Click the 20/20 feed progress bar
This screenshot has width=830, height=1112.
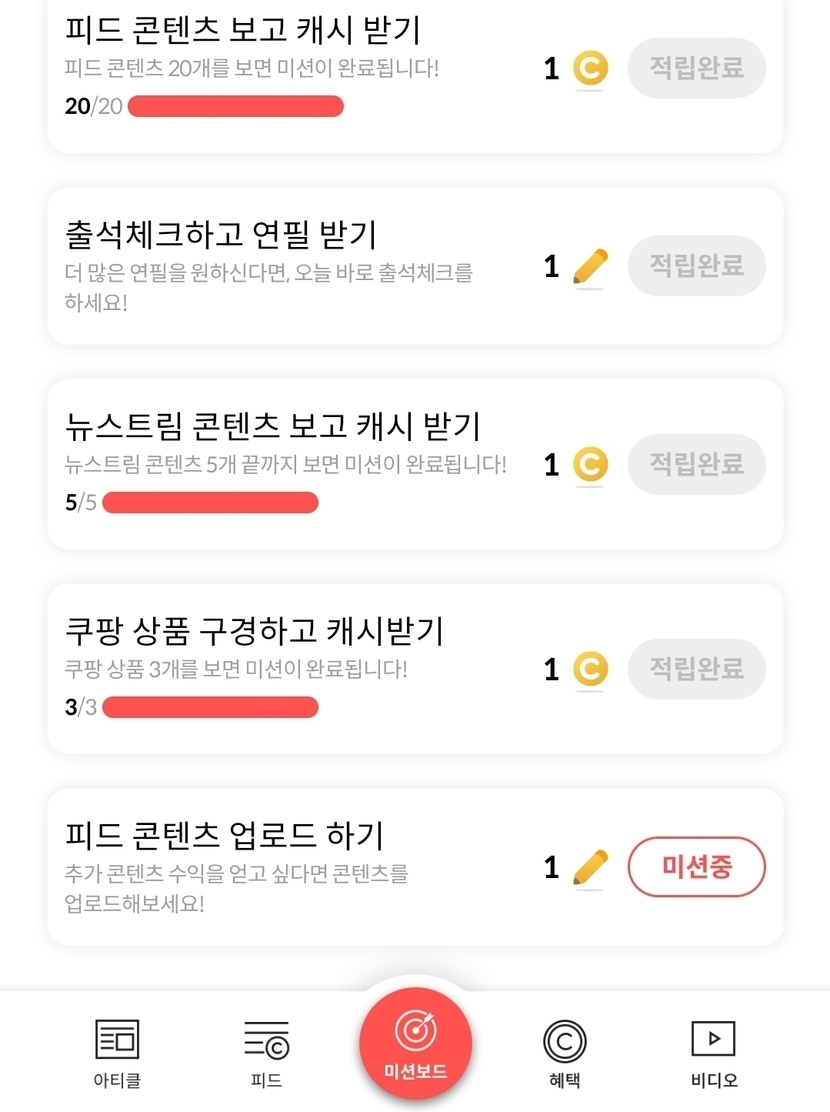236,106
